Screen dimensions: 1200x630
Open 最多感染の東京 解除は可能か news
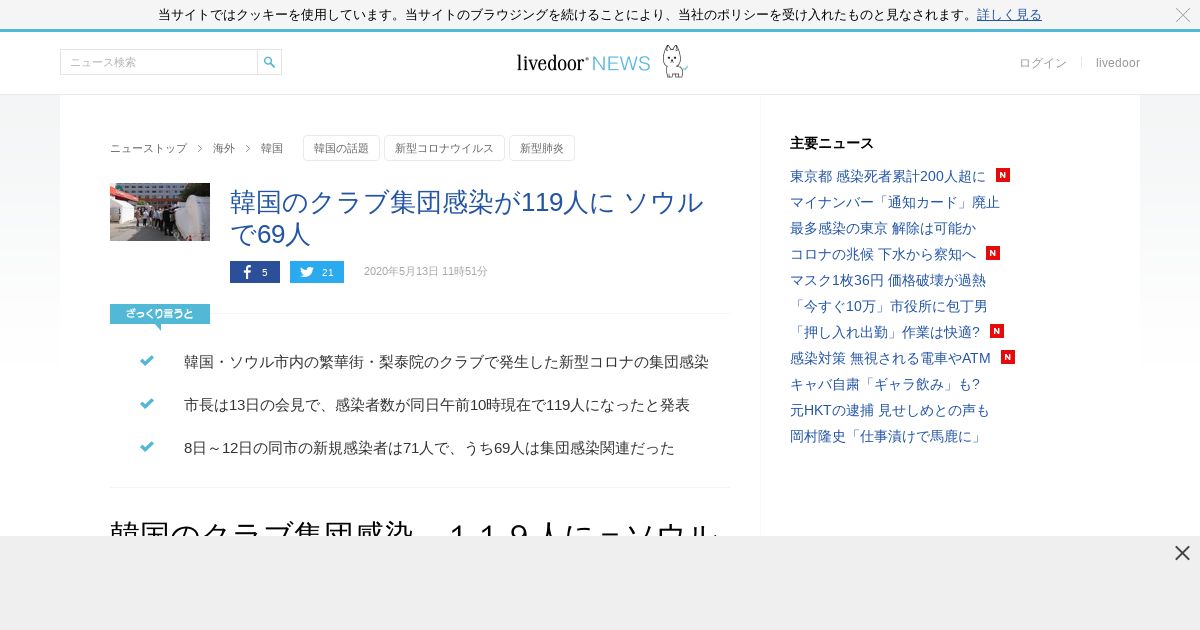883,228
